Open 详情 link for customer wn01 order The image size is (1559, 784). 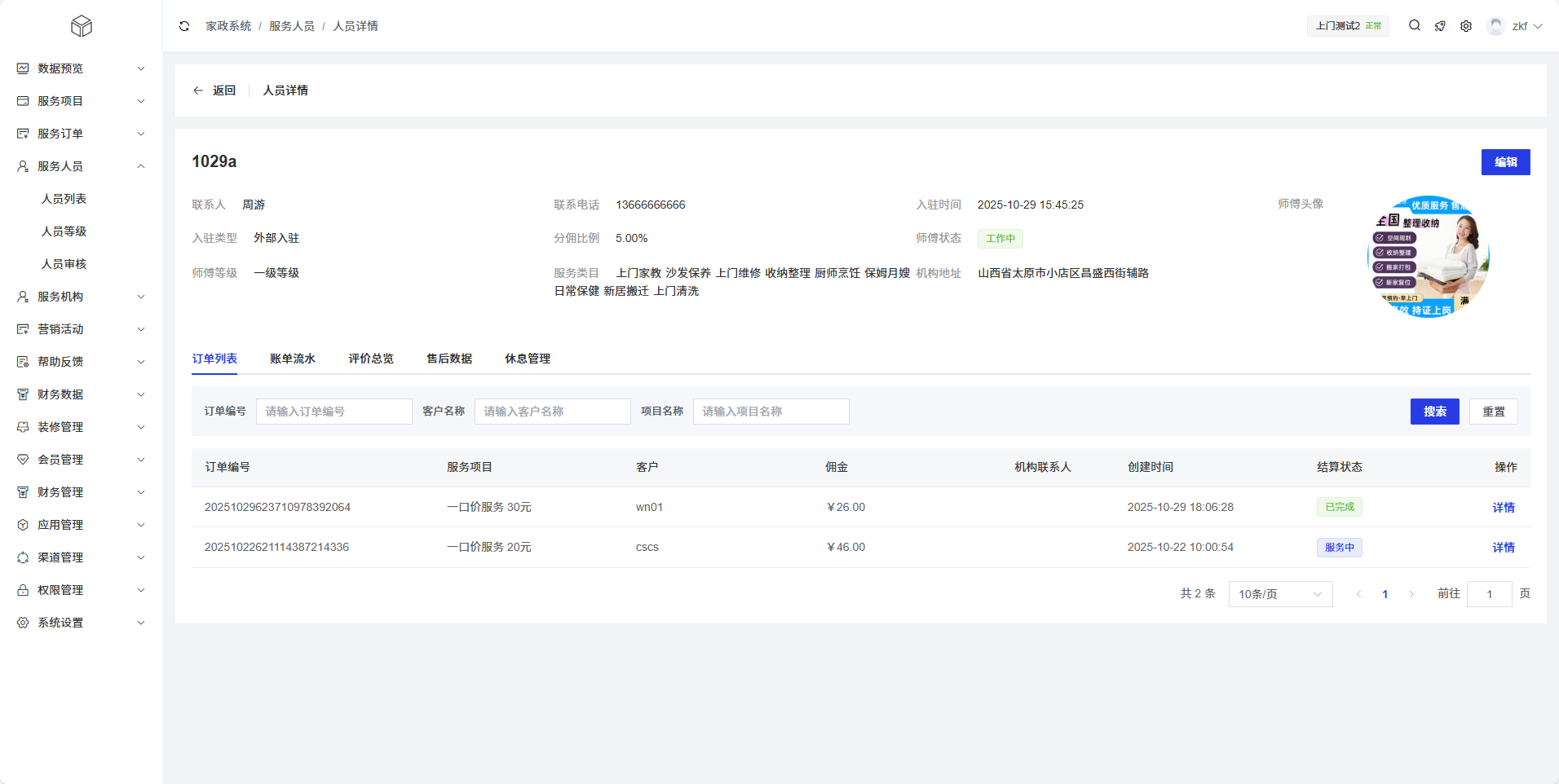1504,507
